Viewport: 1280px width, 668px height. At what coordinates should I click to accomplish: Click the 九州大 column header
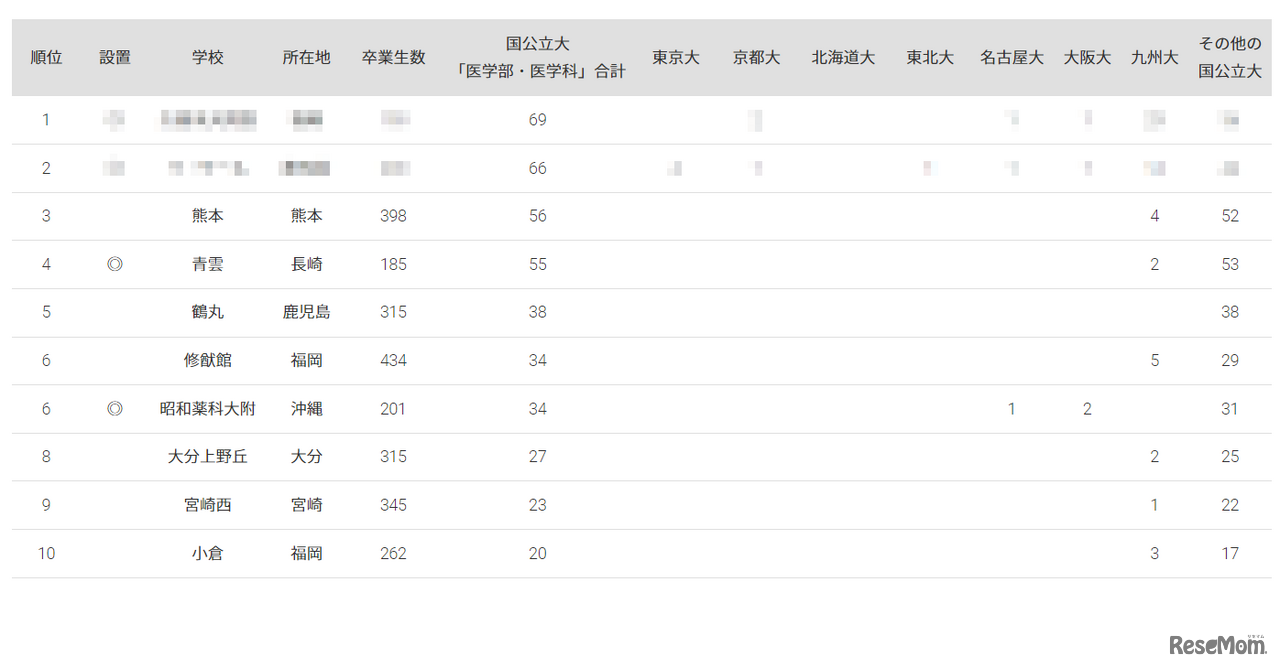pyautogui.click(x=1154, y=57)
